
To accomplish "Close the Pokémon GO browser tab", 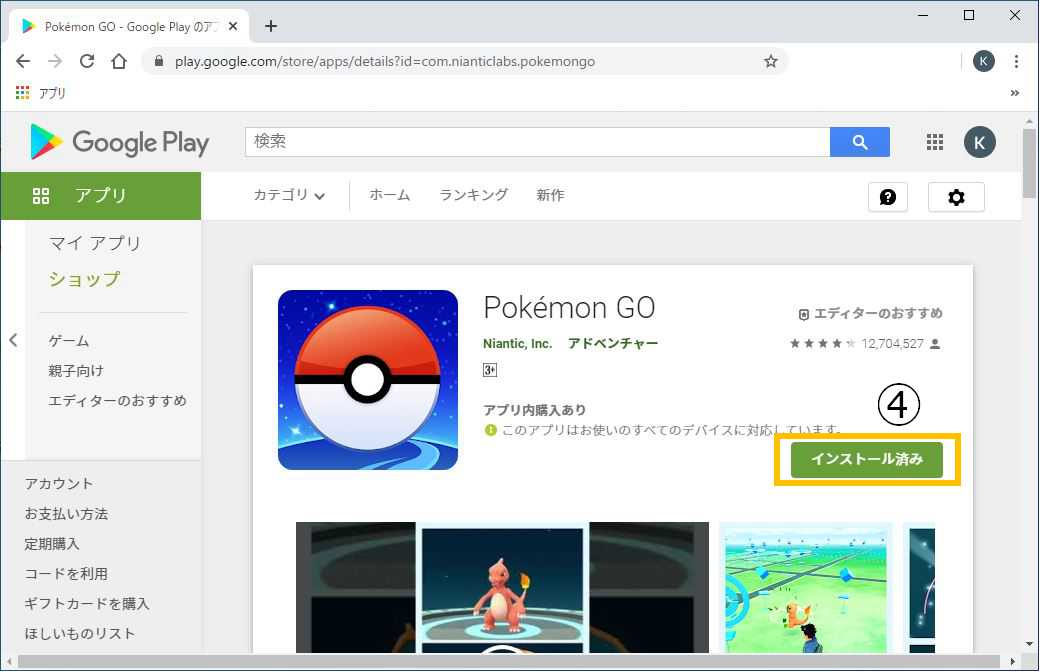I will [x=233, y=27].
